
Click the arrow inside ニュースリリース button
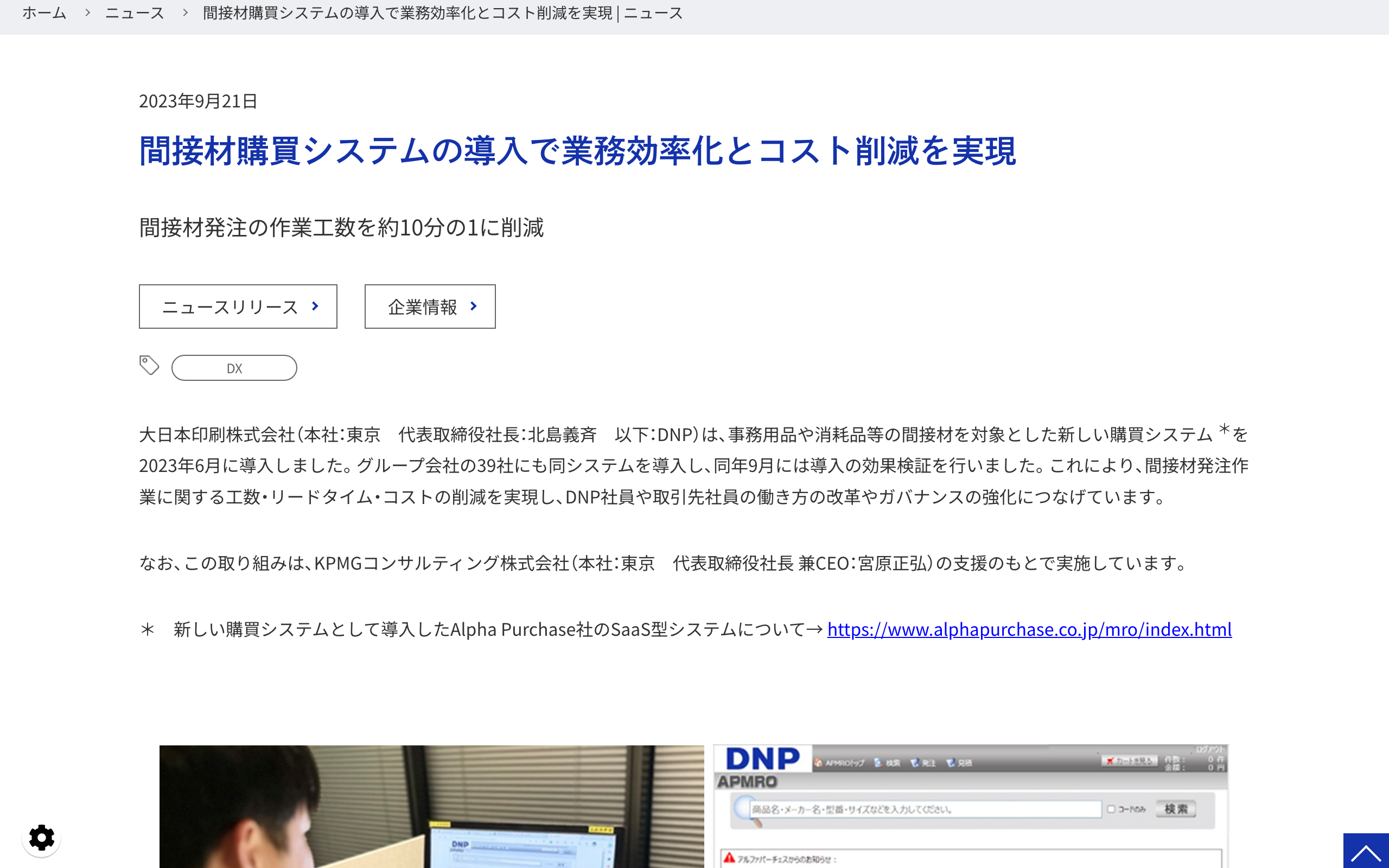click(x=315, y=307)
